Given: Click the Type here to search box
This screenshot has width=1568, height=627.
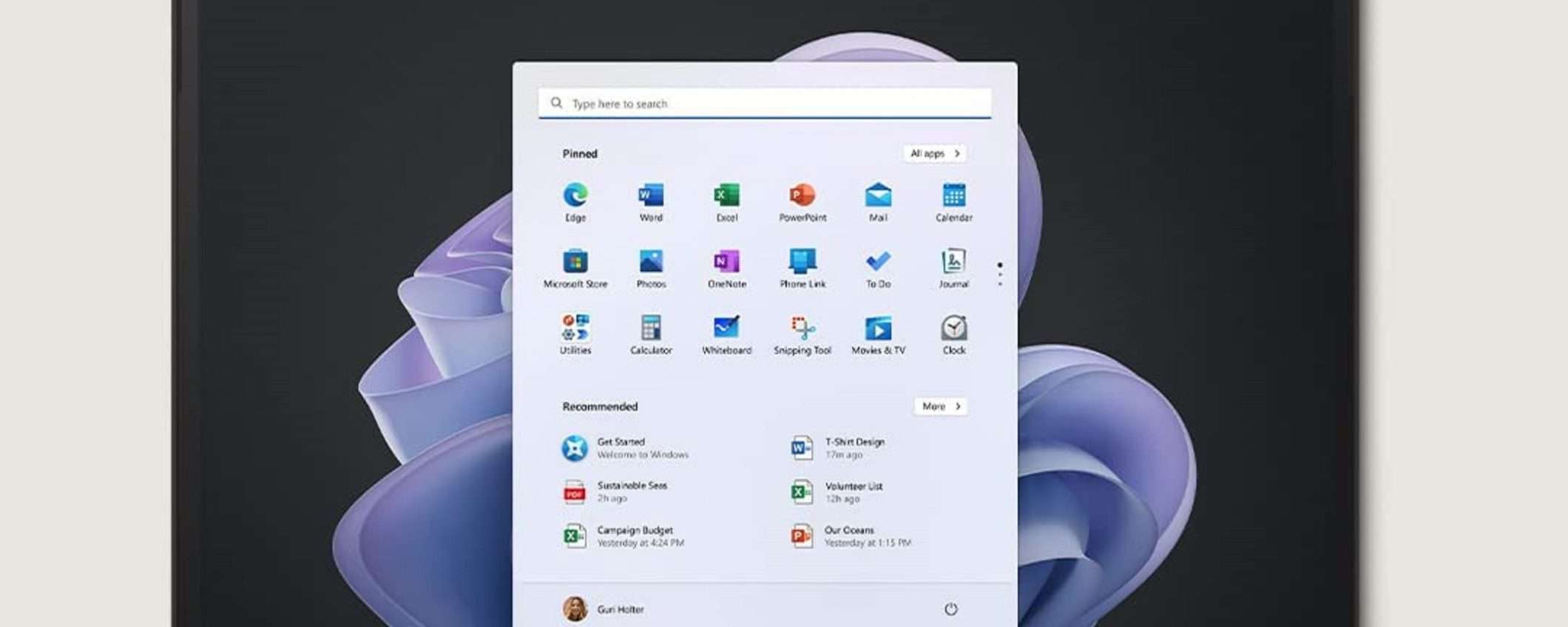Looking at the screenshot, I should 765,104.
